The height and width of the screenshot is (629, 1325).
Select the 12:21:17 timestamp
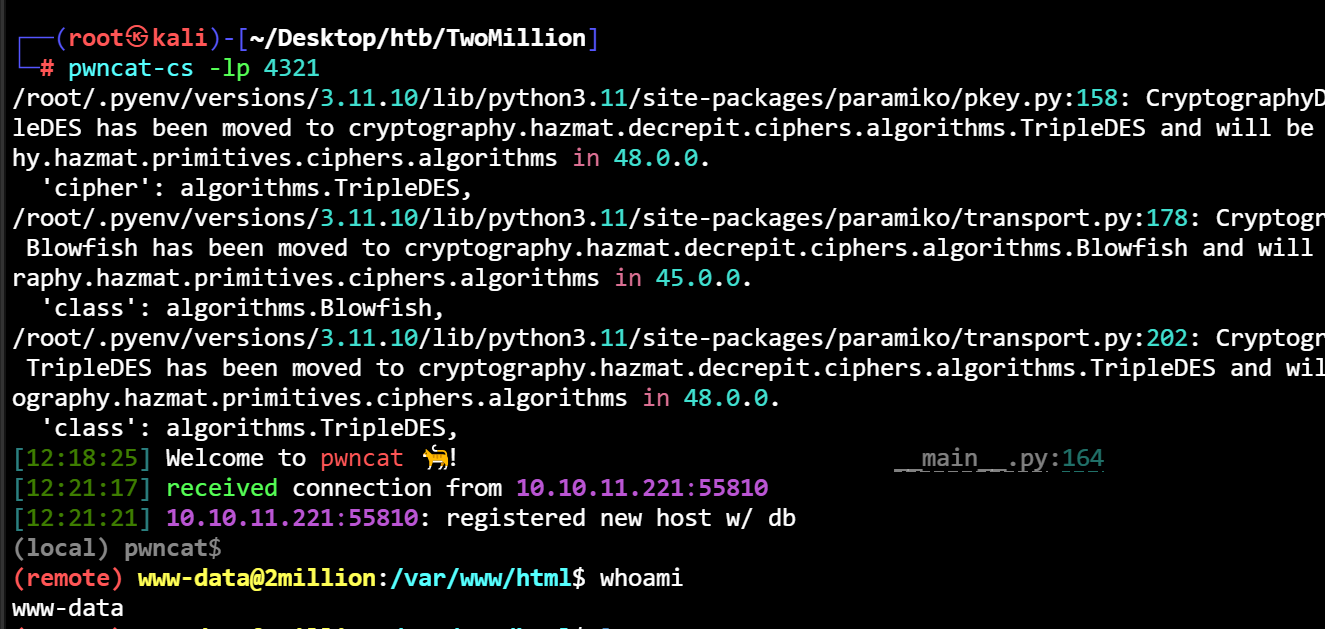(x=82, y=489)
